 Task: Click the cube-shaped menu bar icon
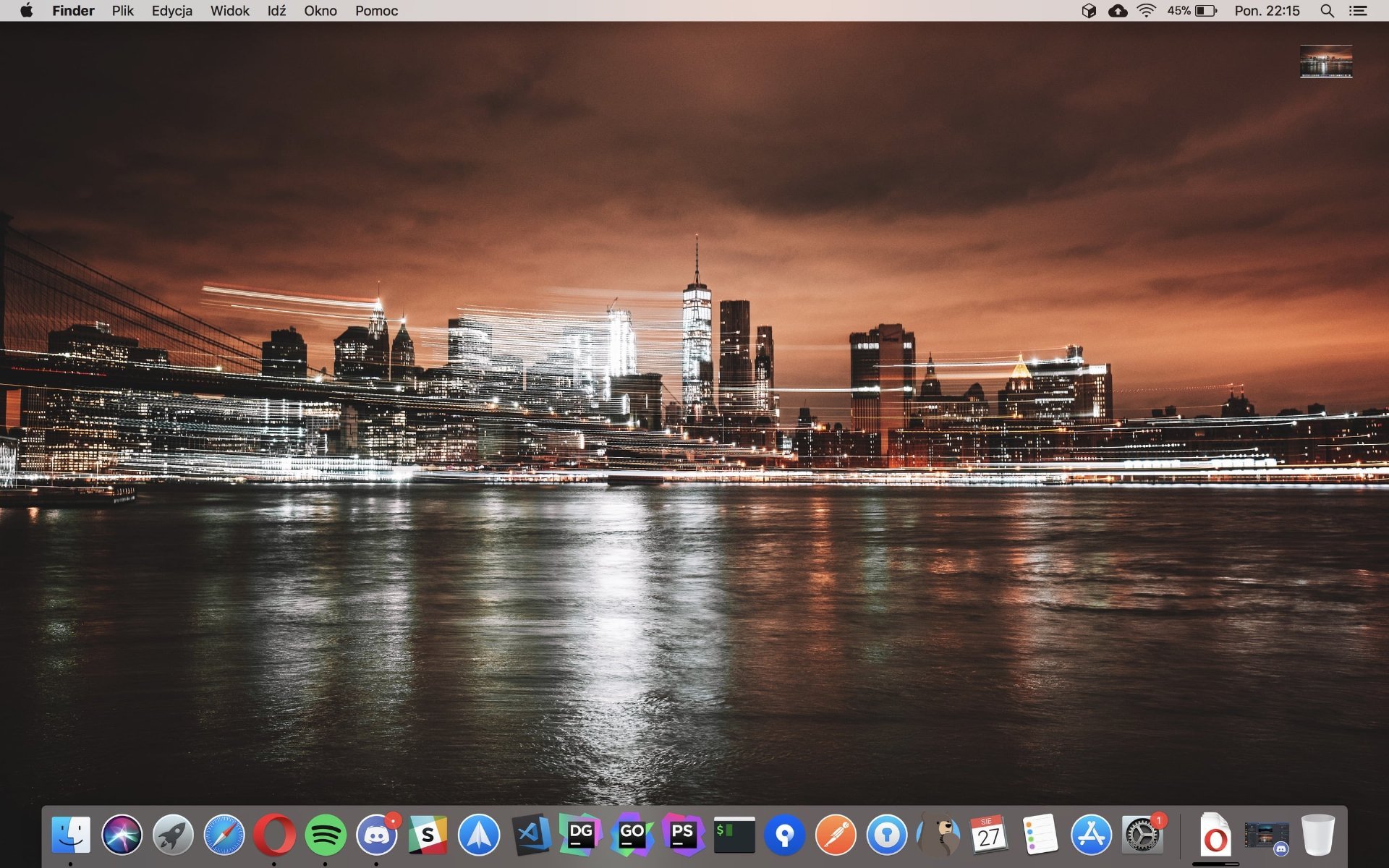(x=1089, y=11)
